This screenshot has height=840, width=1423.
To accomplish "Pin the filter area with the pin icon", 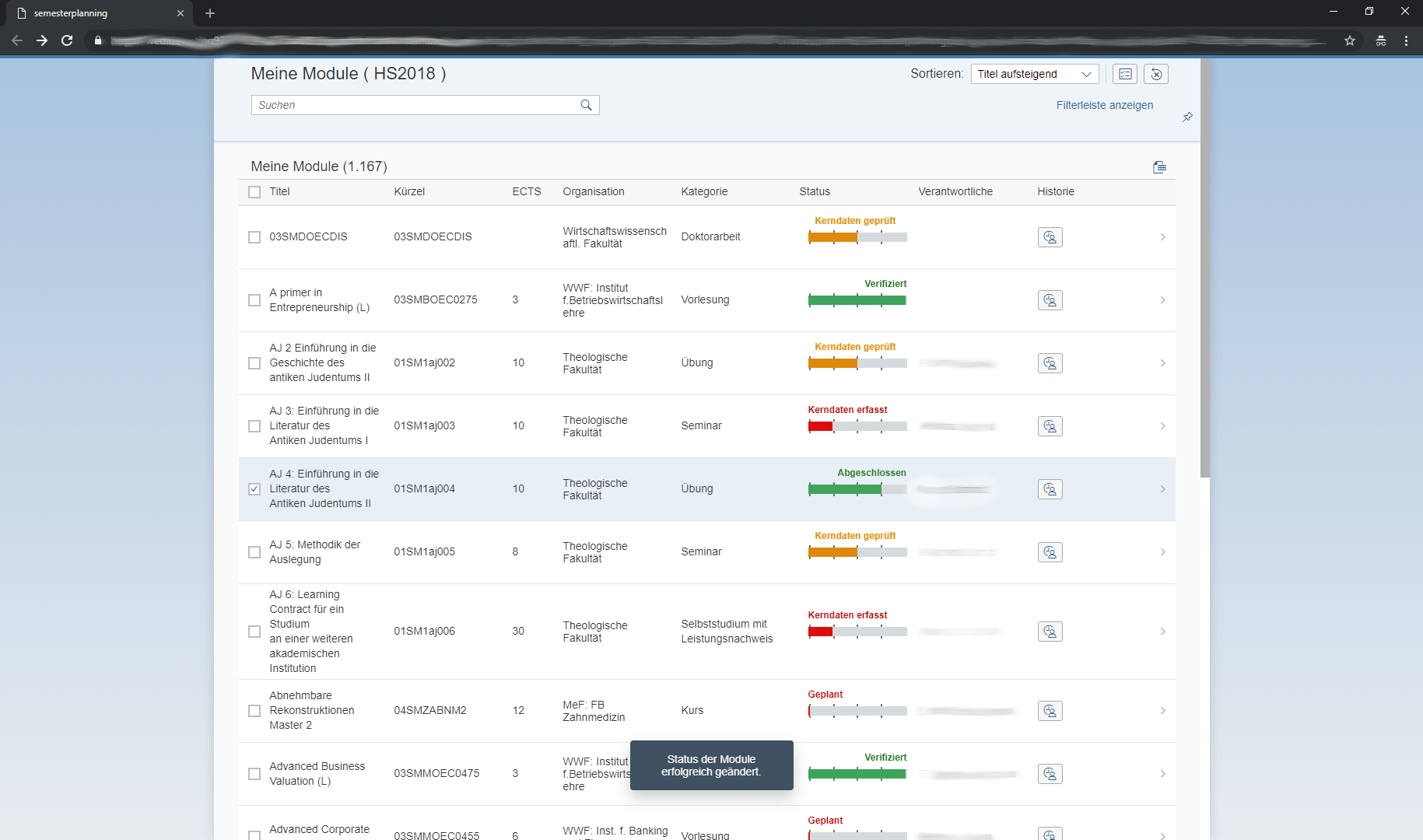I will tap(1187, 117).
